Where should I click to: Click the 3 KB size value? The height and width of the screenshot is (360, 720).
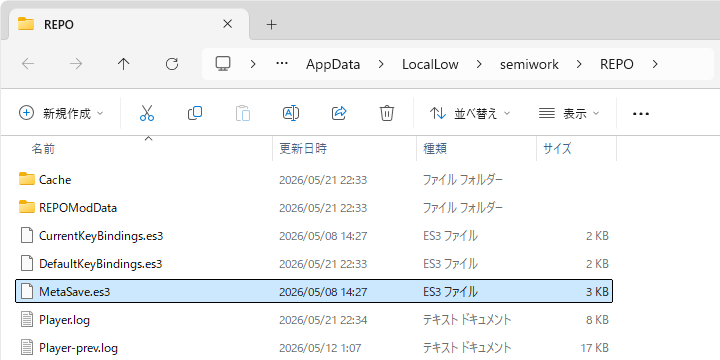click(597, 292)
